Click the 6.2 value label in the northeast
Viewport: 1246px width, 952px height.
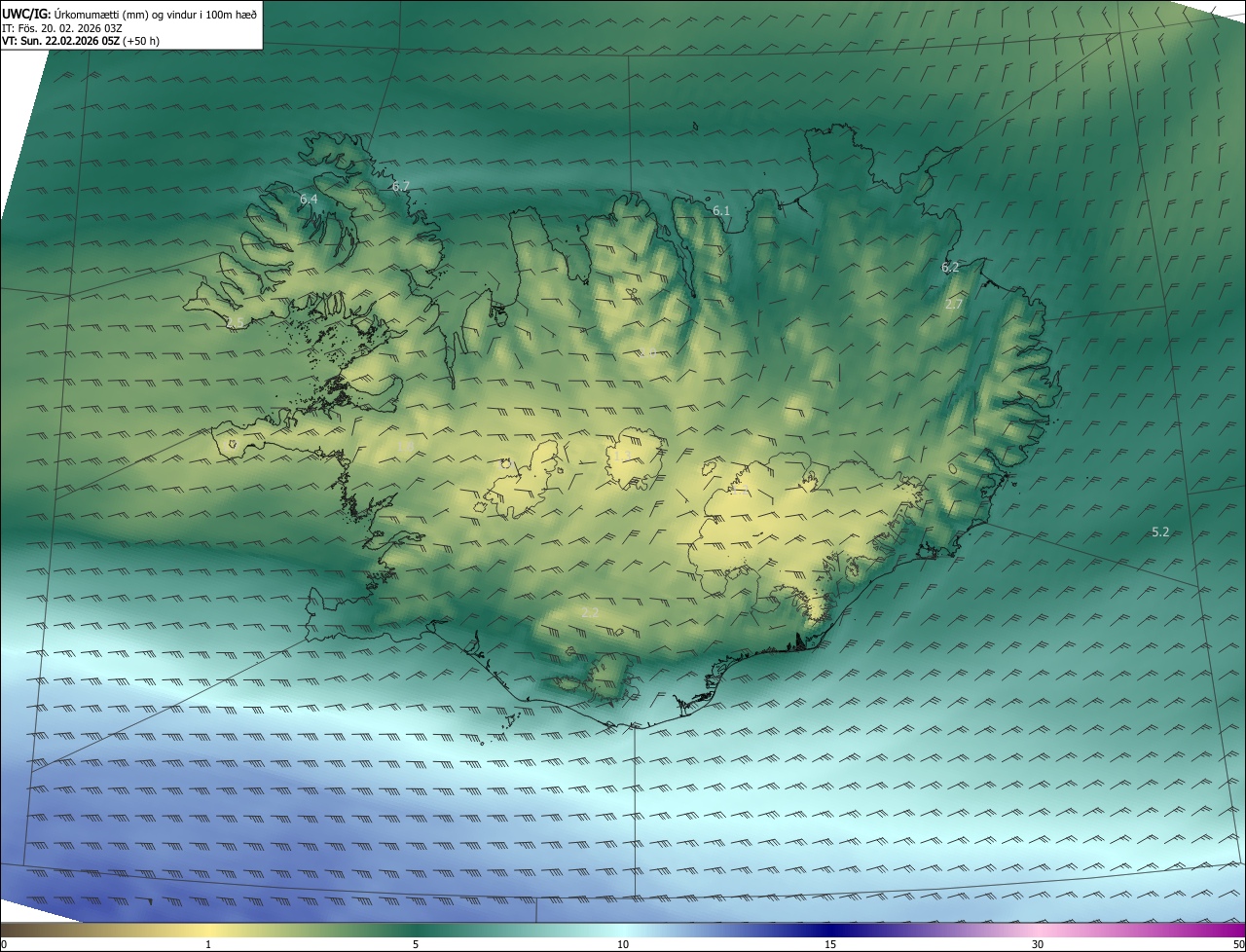click(x=951, y=267)
